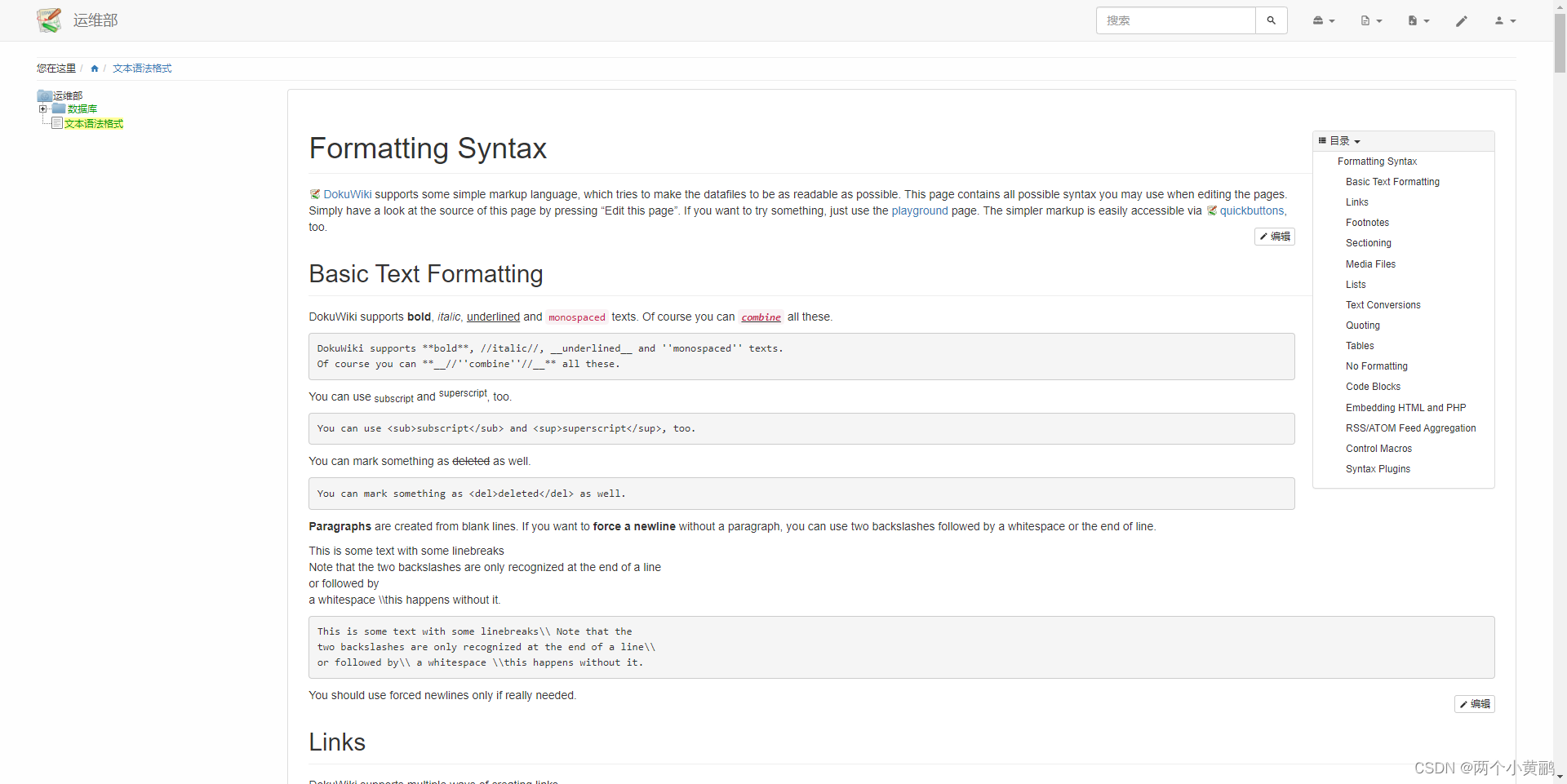The image size is (1567, 784).
Task: Expand the 数据库 tree node
Action: pos(43,109)
